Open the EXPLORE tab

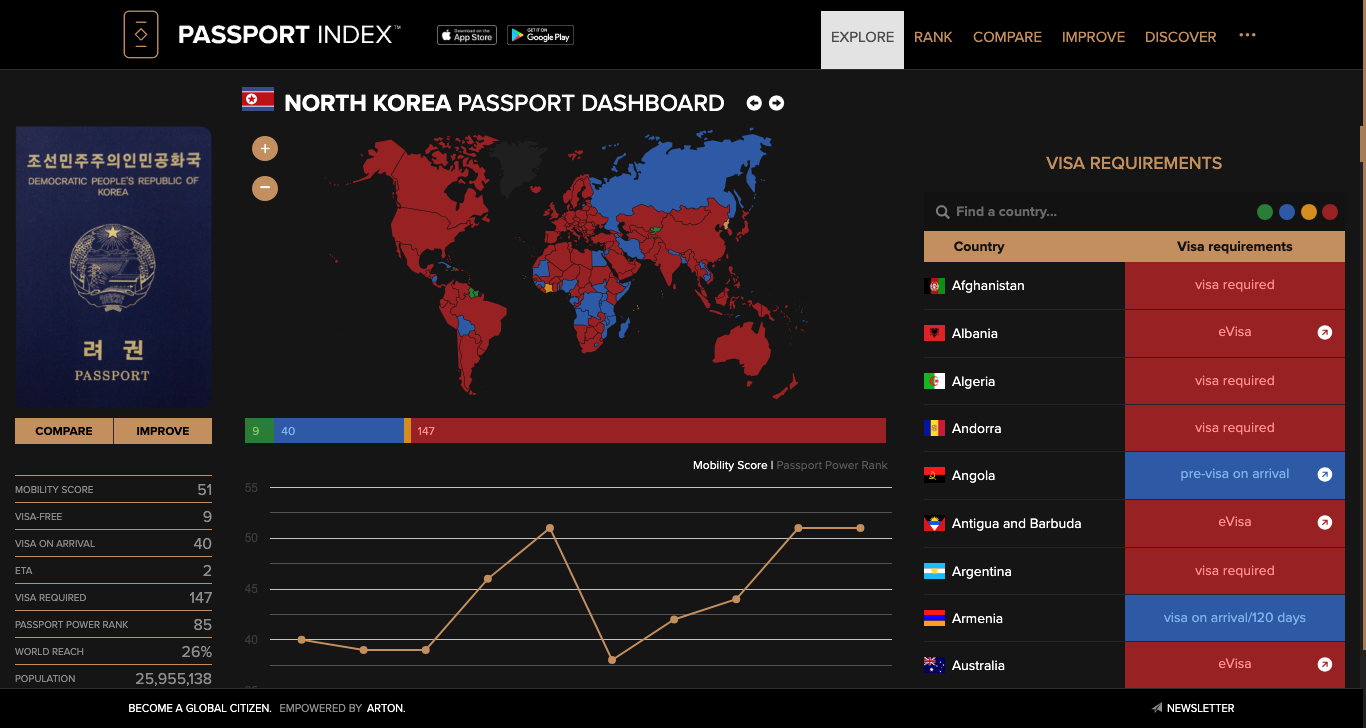[862, 39]
